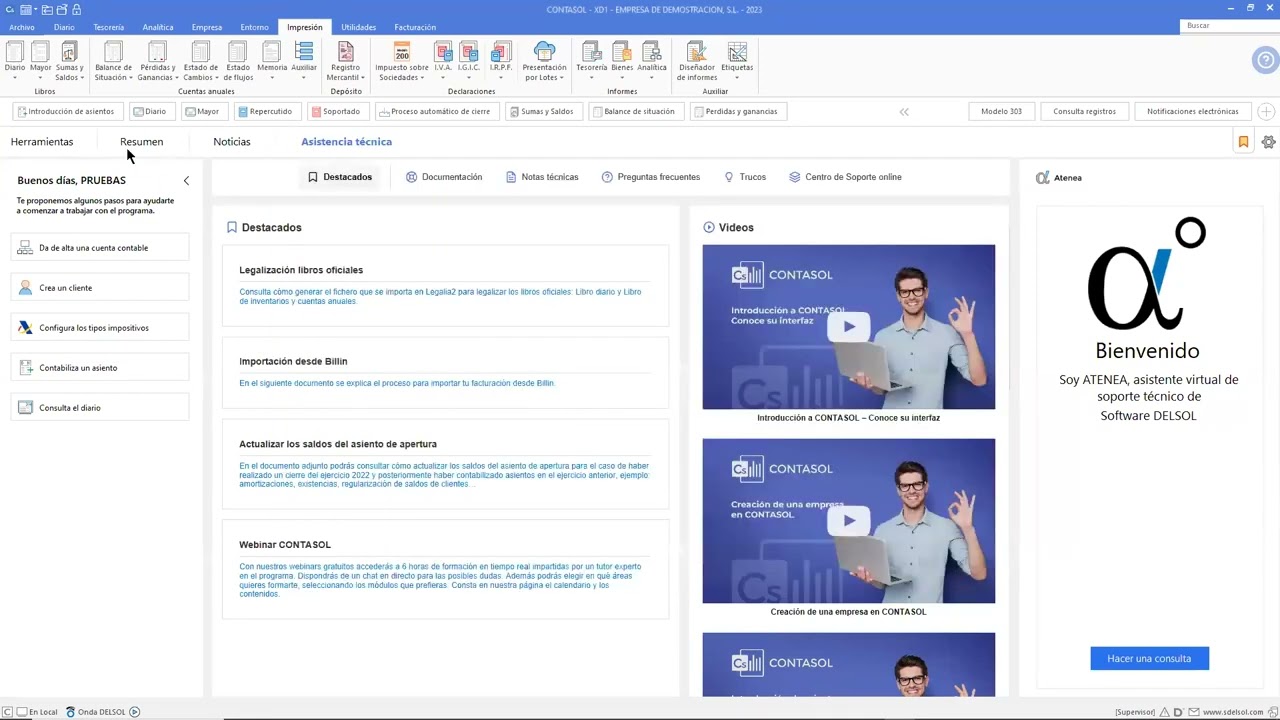1280x720 pixels.
Task: Click the Modelo 303 shortcut
Action: coord(1001,112)
